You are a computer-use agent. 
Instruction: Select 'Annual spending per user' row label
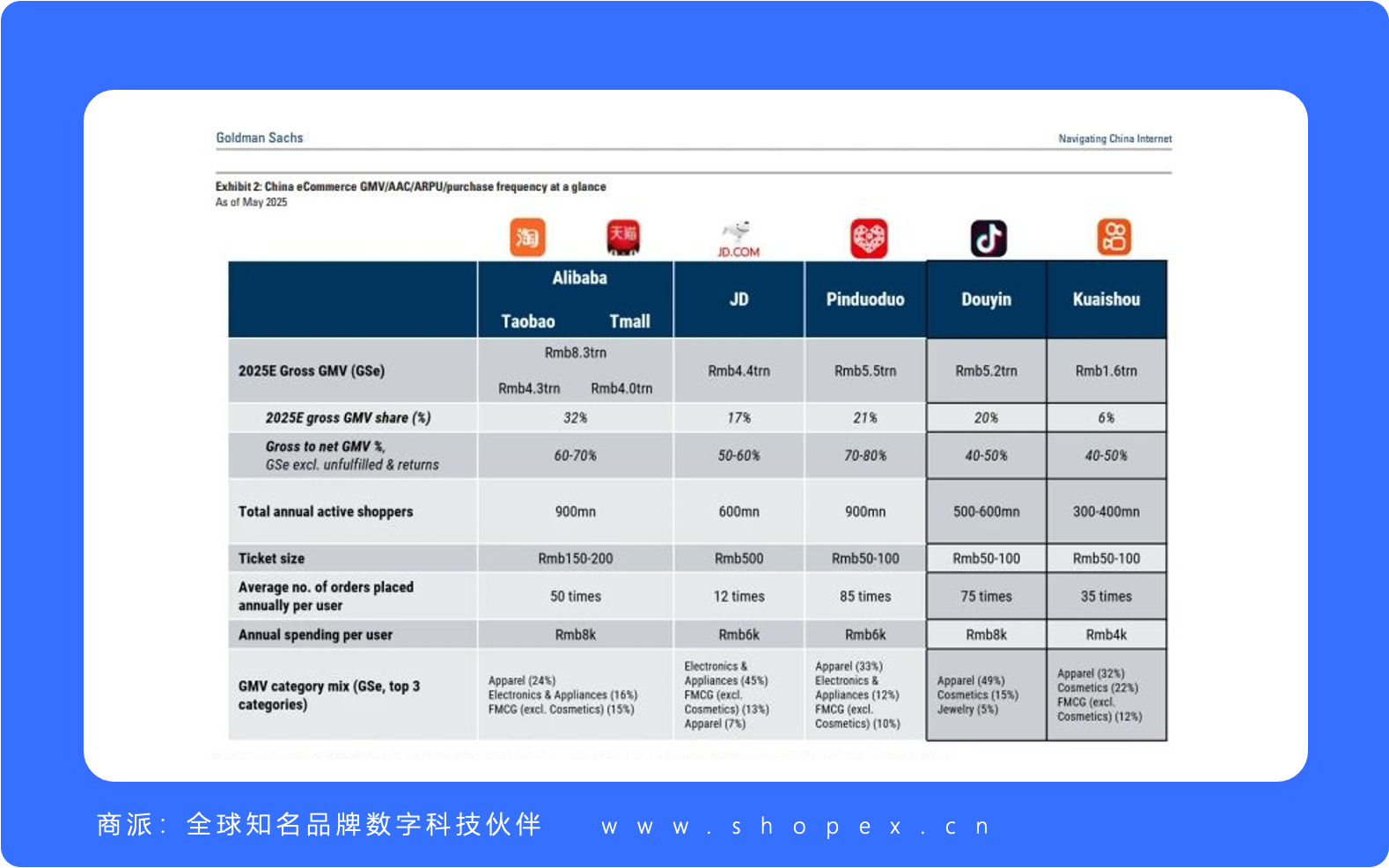click(x=315, y=635)
